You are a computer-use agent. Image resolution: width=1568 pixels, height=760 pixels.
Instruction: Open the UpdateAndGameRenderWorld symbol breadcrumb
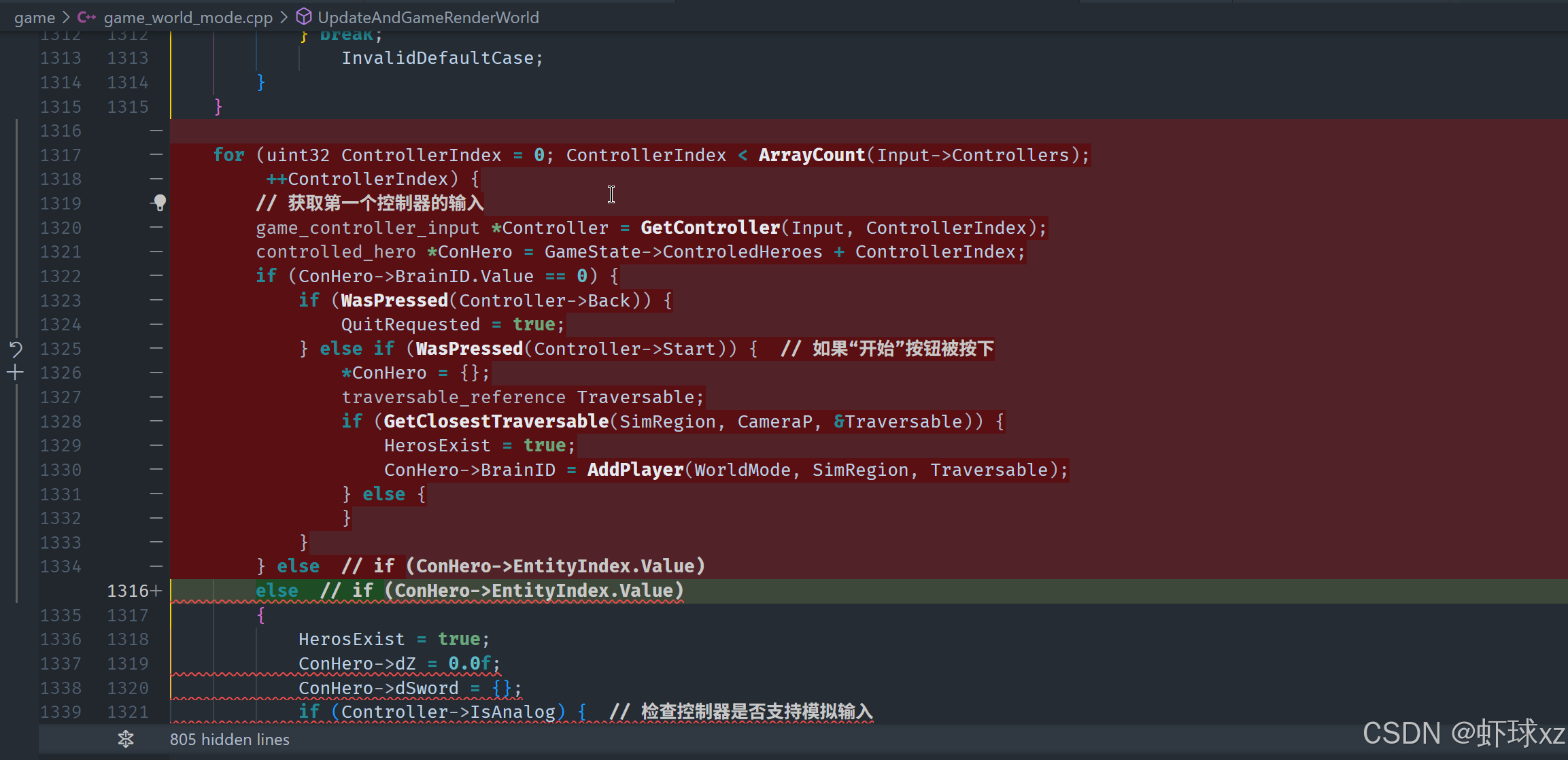point(428,18)
